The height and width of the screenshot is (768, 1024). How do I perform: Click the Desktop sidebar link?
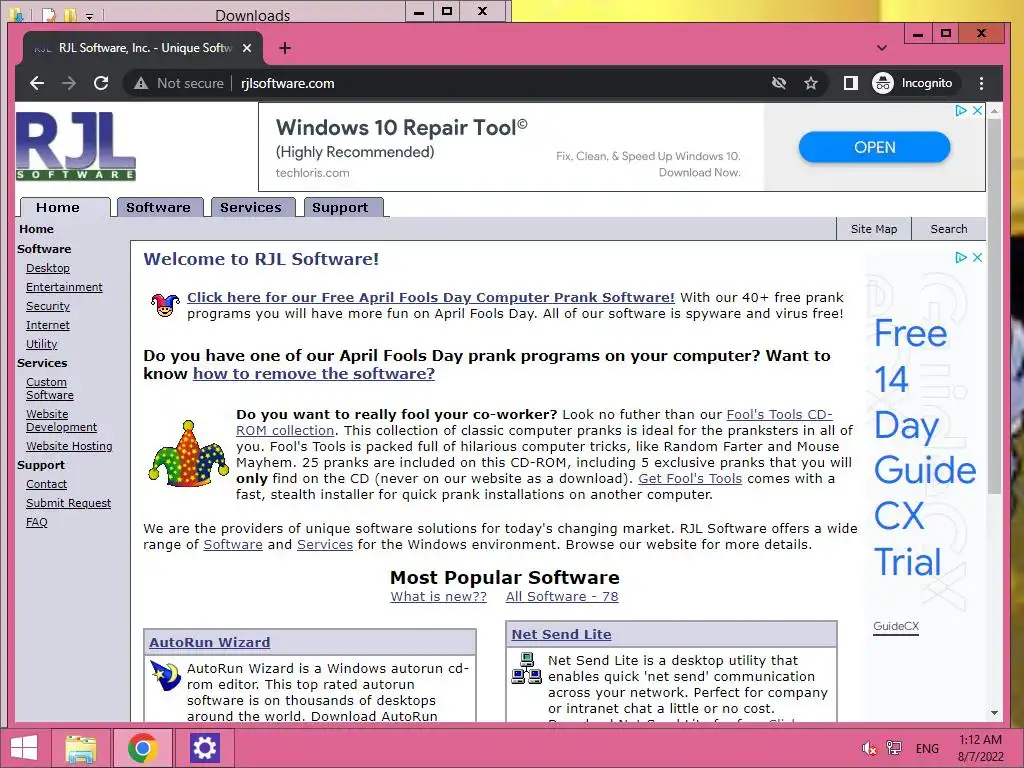click(48, 268)
